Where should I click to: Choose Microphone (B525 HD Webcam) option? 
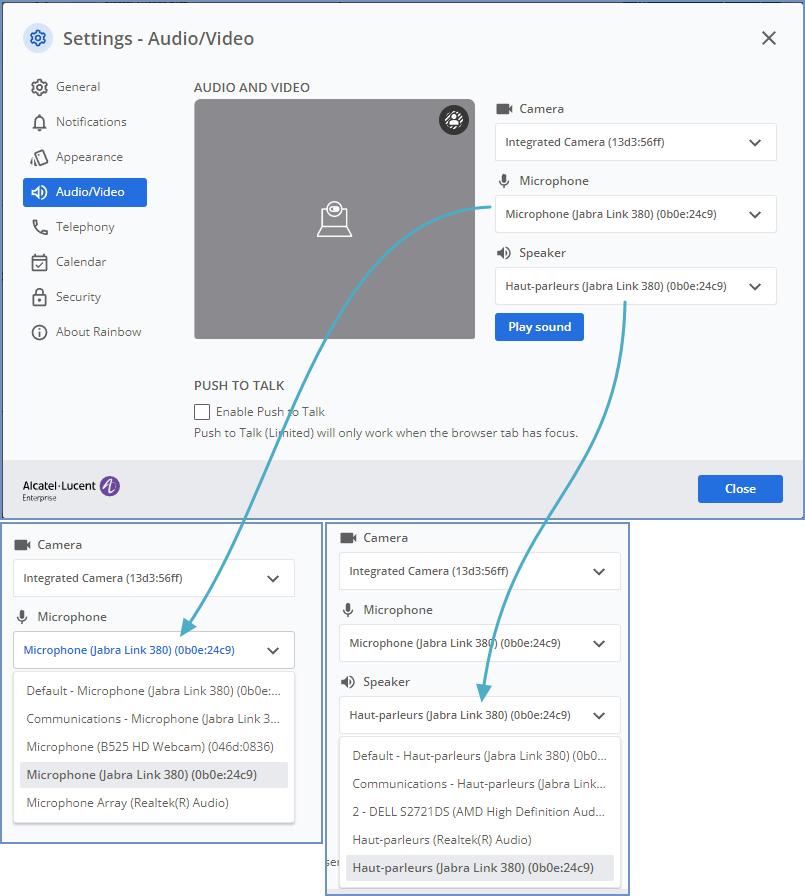point(150,747)
